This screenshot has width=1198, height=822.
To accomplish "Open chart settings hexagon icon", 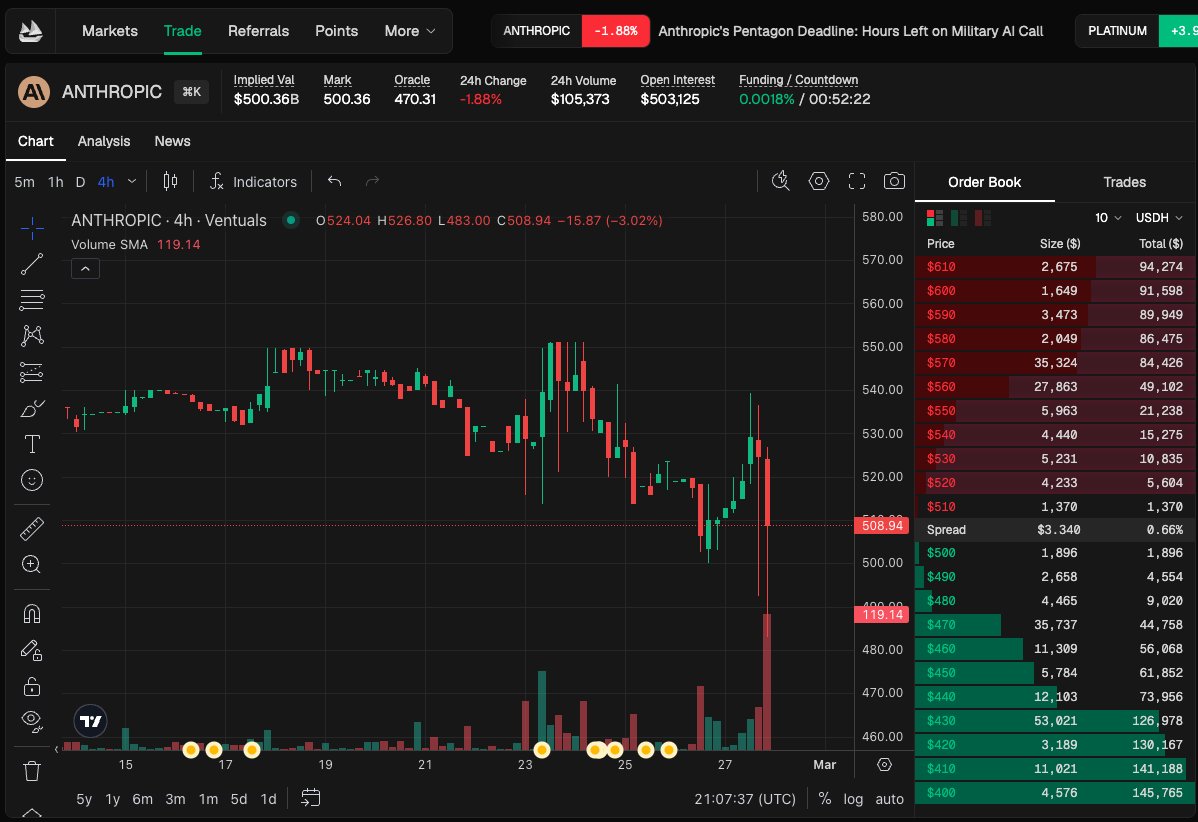I will tap(819, 181).
